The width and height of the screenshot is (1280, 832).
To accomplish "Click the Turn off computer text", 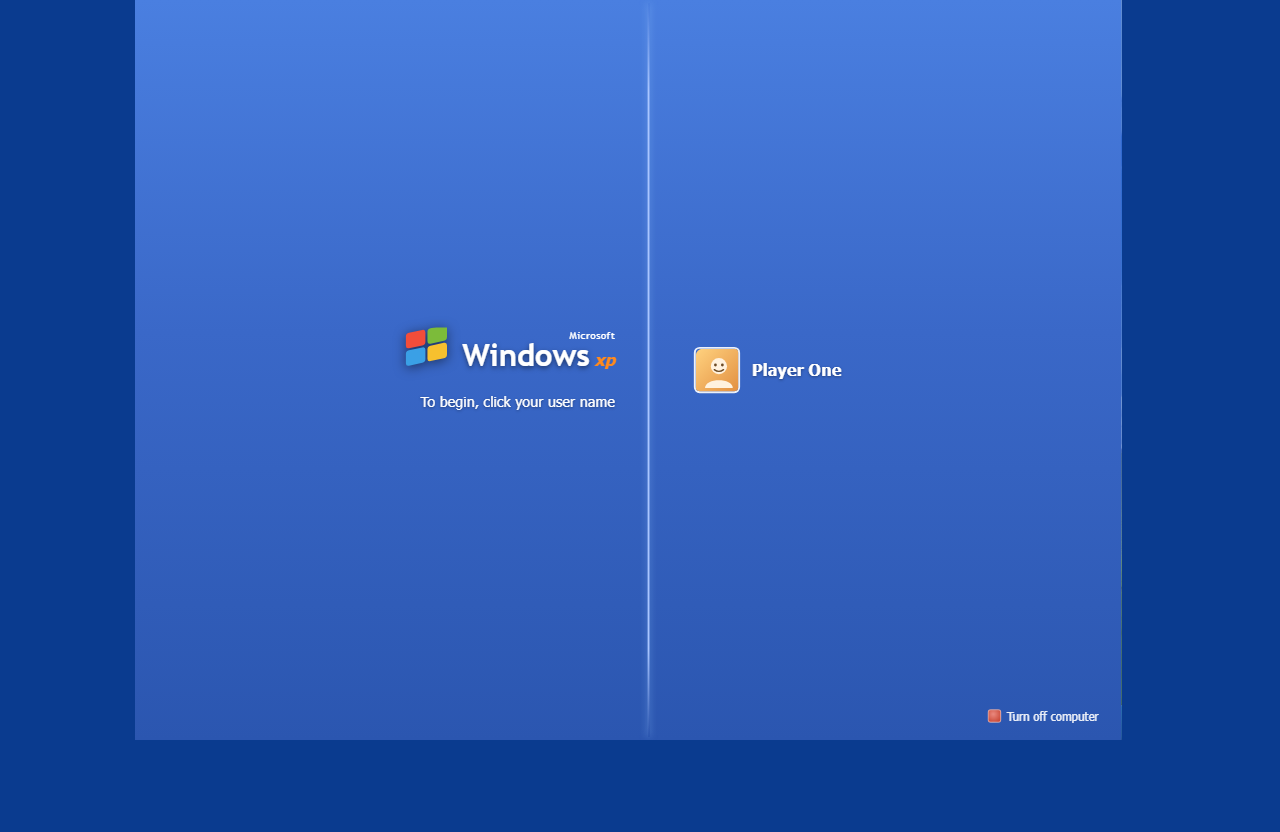I will pyautogui.click(x=1052, y=716).
